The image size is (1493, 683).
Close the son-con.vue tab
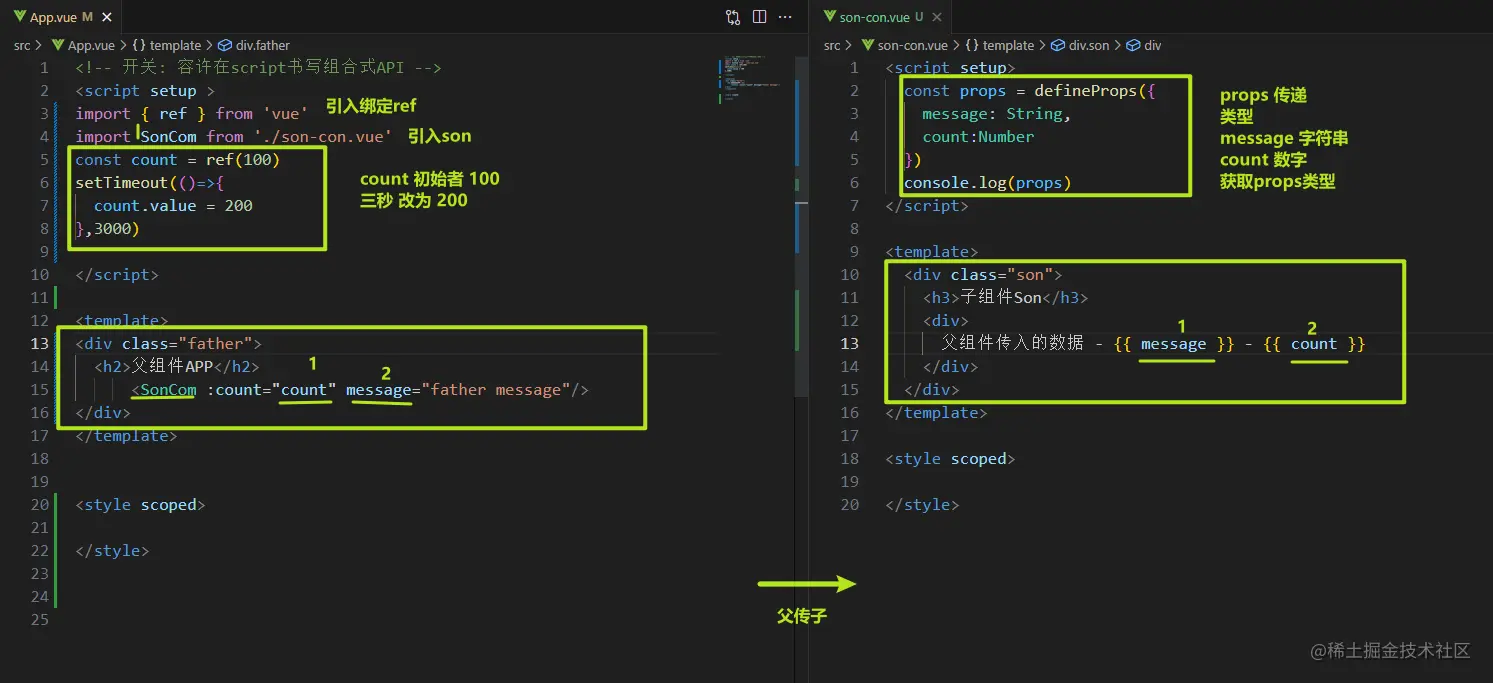point(935,17)
